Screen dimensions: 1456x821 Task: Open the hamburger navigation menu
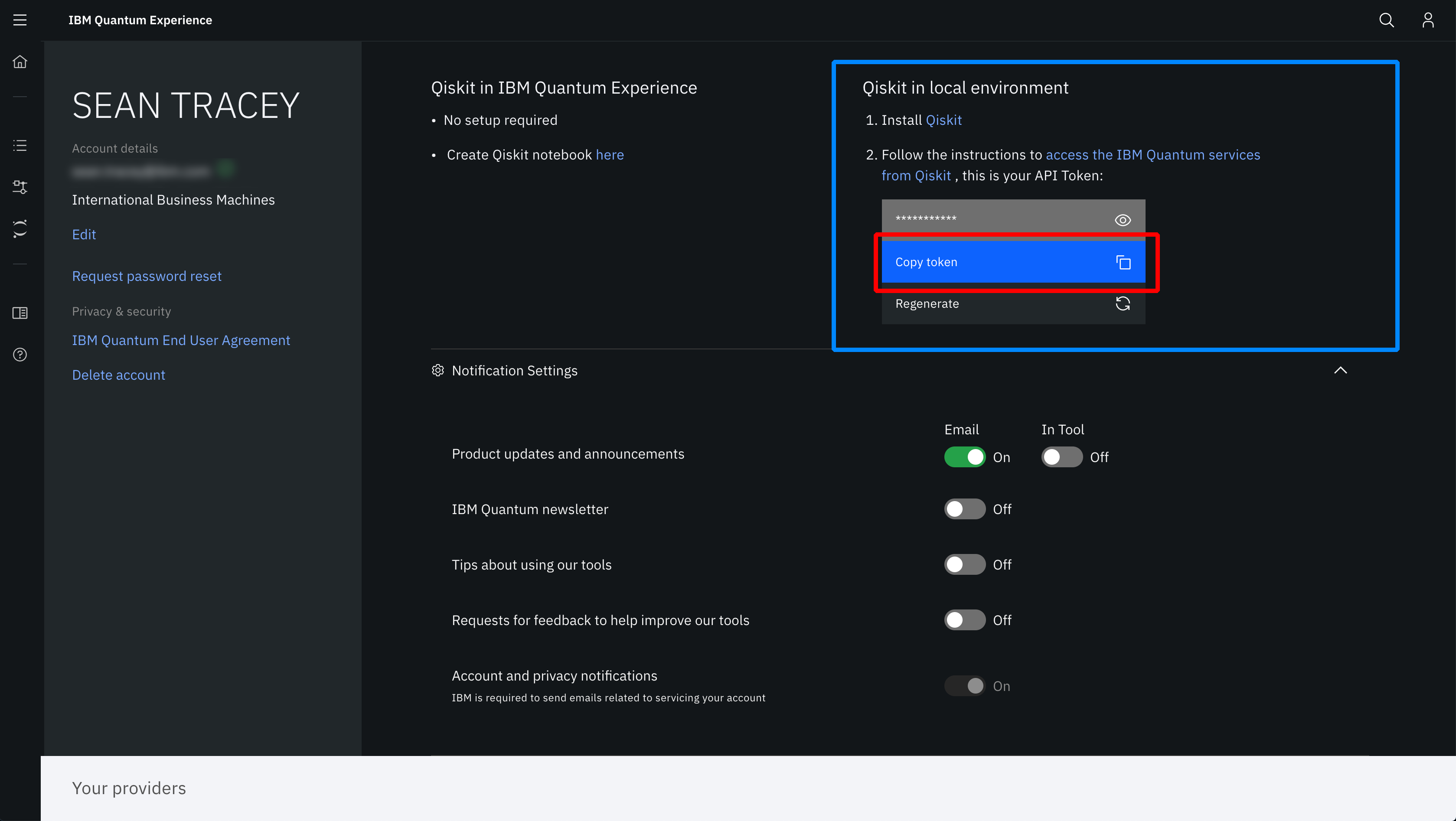click(20, 20)
